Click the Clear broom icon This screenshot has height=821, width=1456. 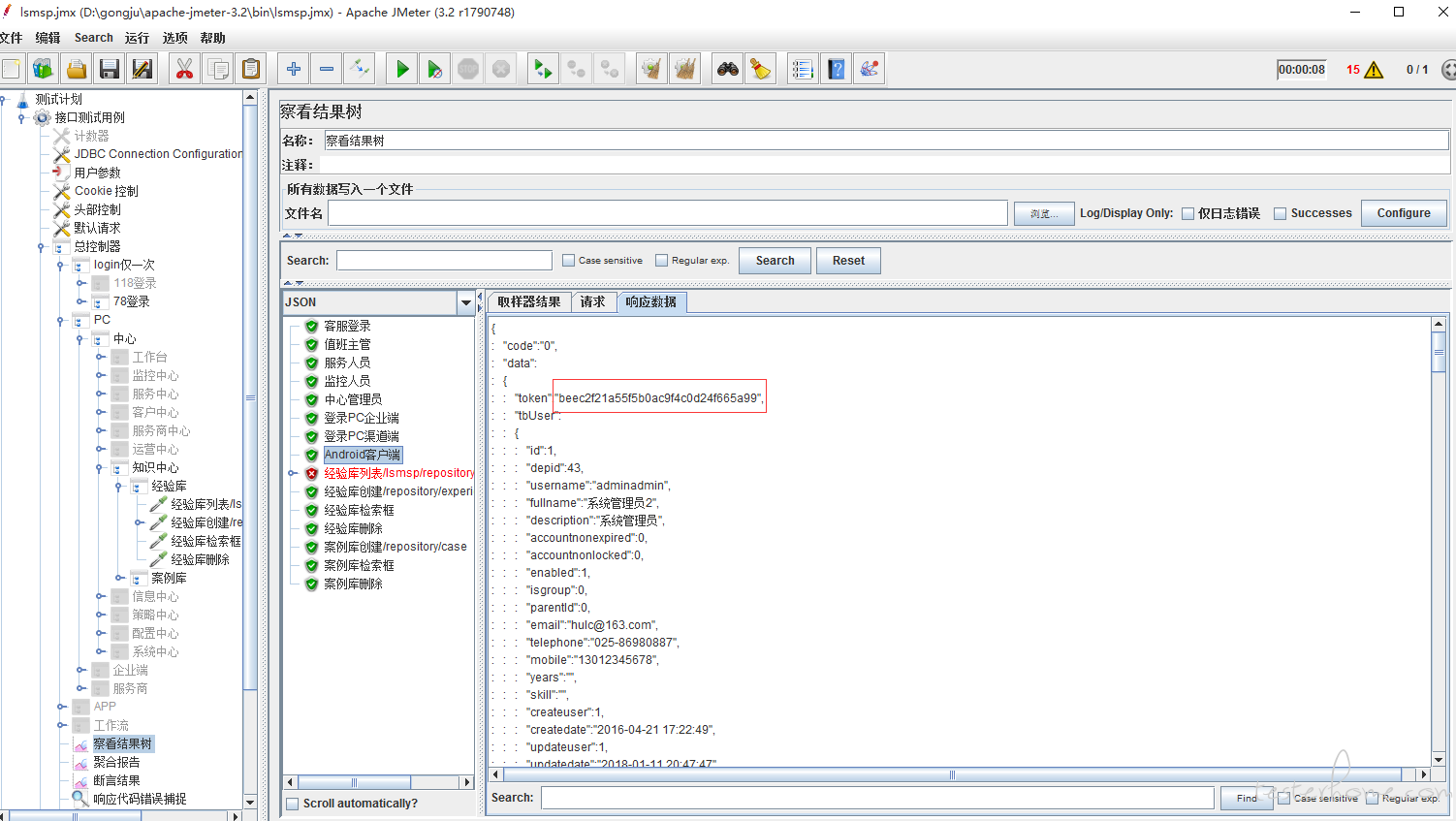pos(761,69)
